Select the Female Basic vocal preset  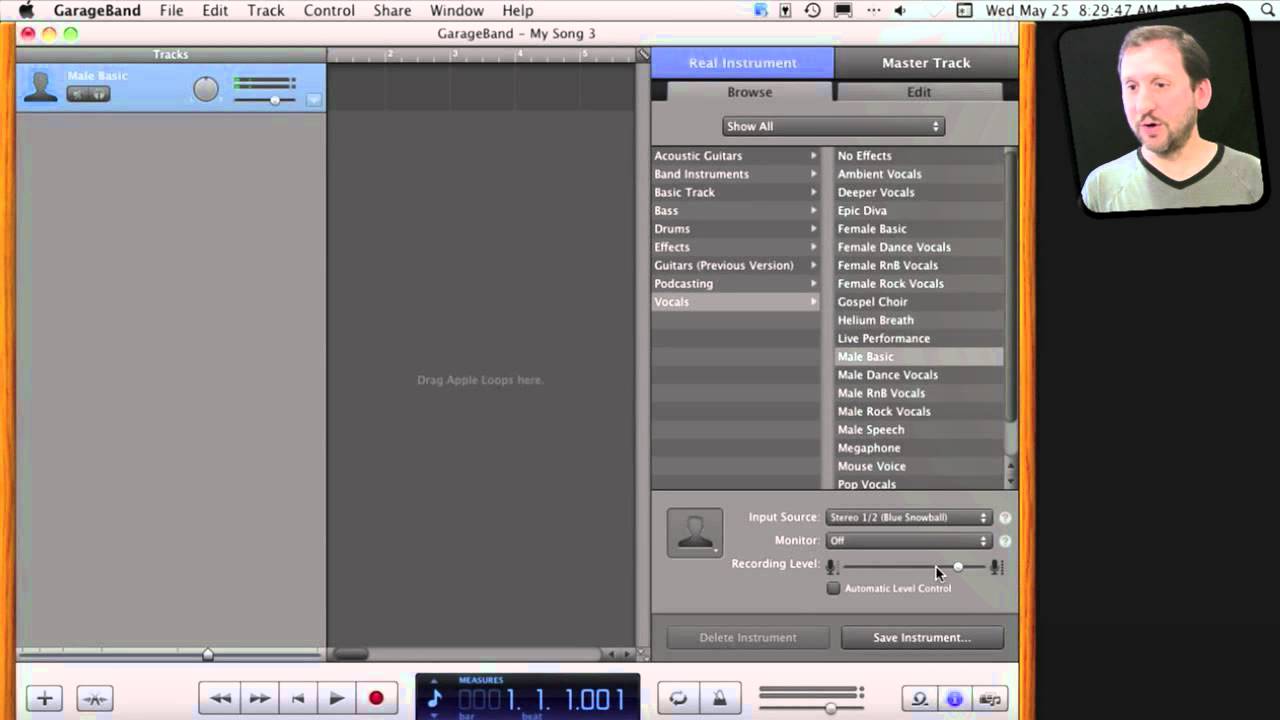(x=918, y=229)
